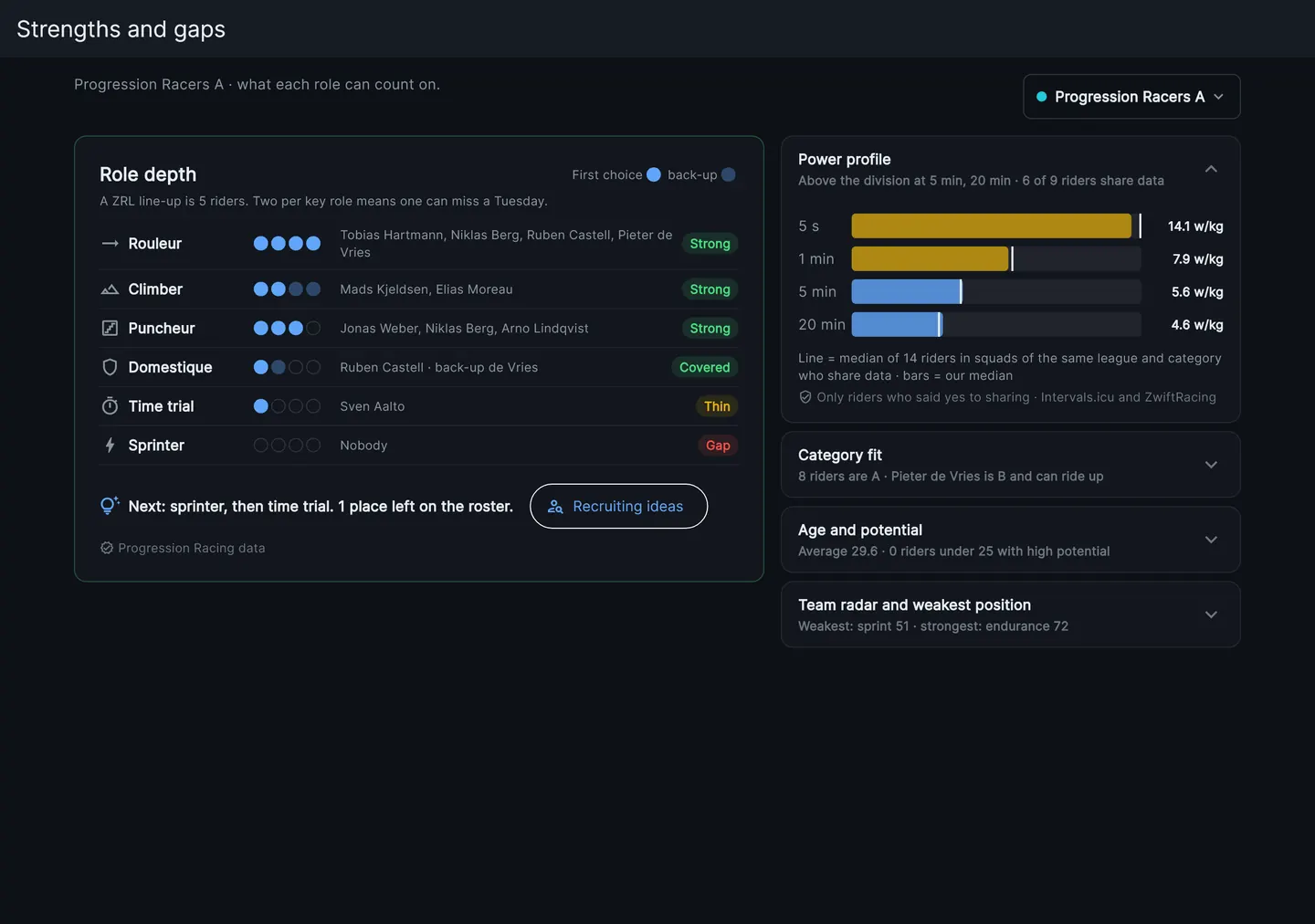
Task: Click the Climber mountain icon
Action: tap(110, 289)
